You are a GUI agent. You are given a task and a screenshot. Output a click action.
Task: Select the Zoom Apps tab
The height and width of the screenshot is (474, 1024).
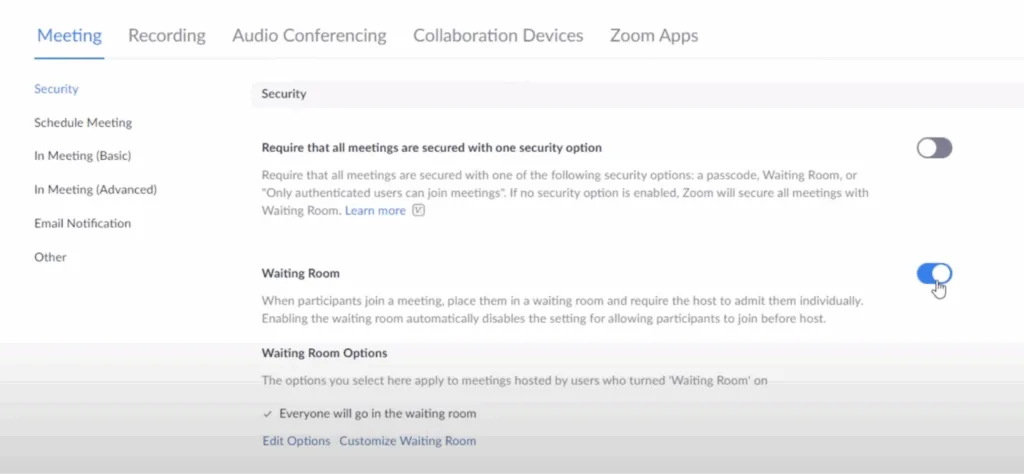[654, 35]
